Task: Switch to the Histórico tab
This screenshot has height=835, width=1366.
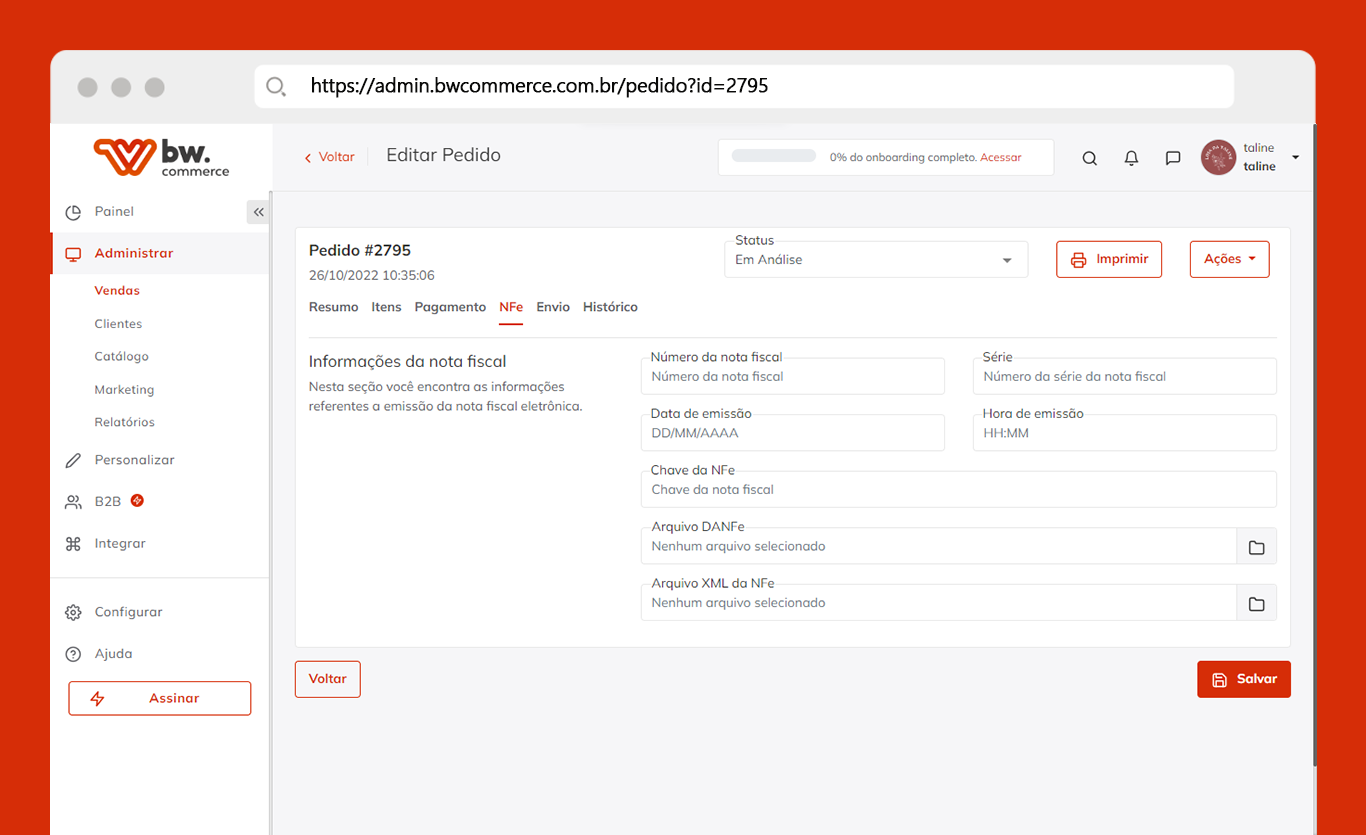Action: (x=610, y=307)
